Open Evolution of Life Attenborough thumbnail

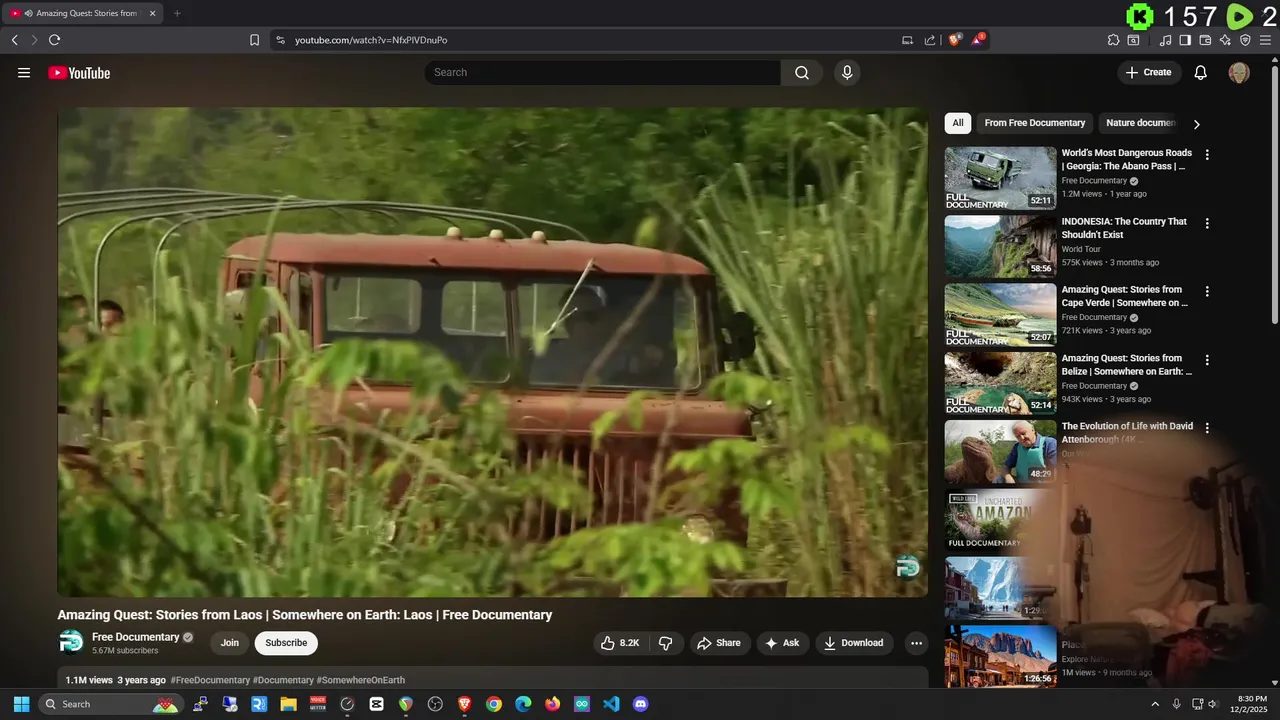[1000, 451]
